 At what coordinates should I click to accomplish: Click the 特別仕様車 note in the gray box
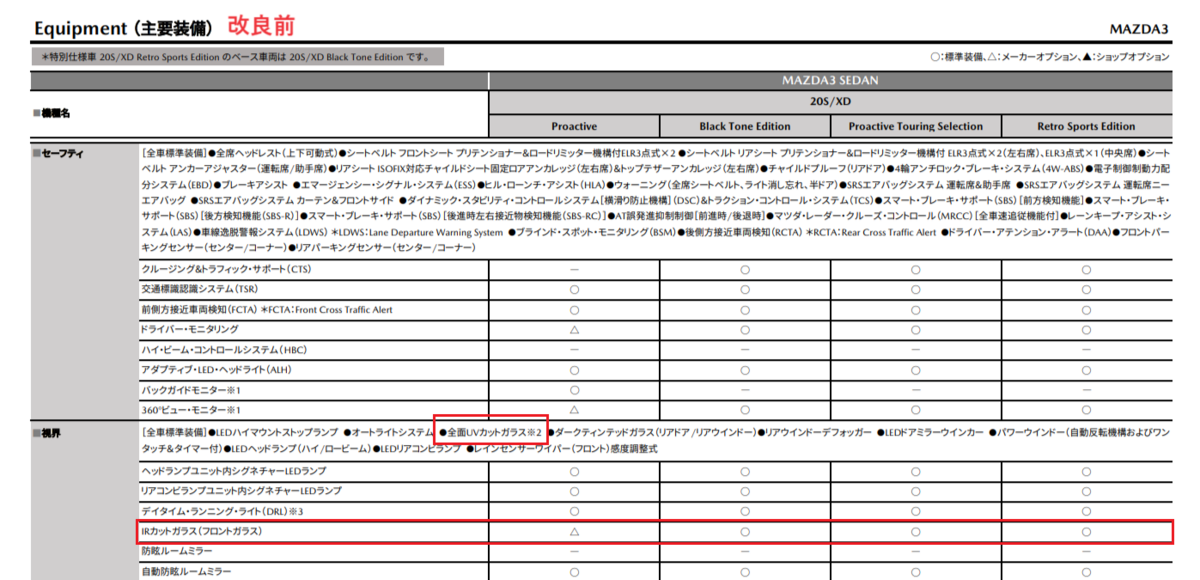click(236, 57)
